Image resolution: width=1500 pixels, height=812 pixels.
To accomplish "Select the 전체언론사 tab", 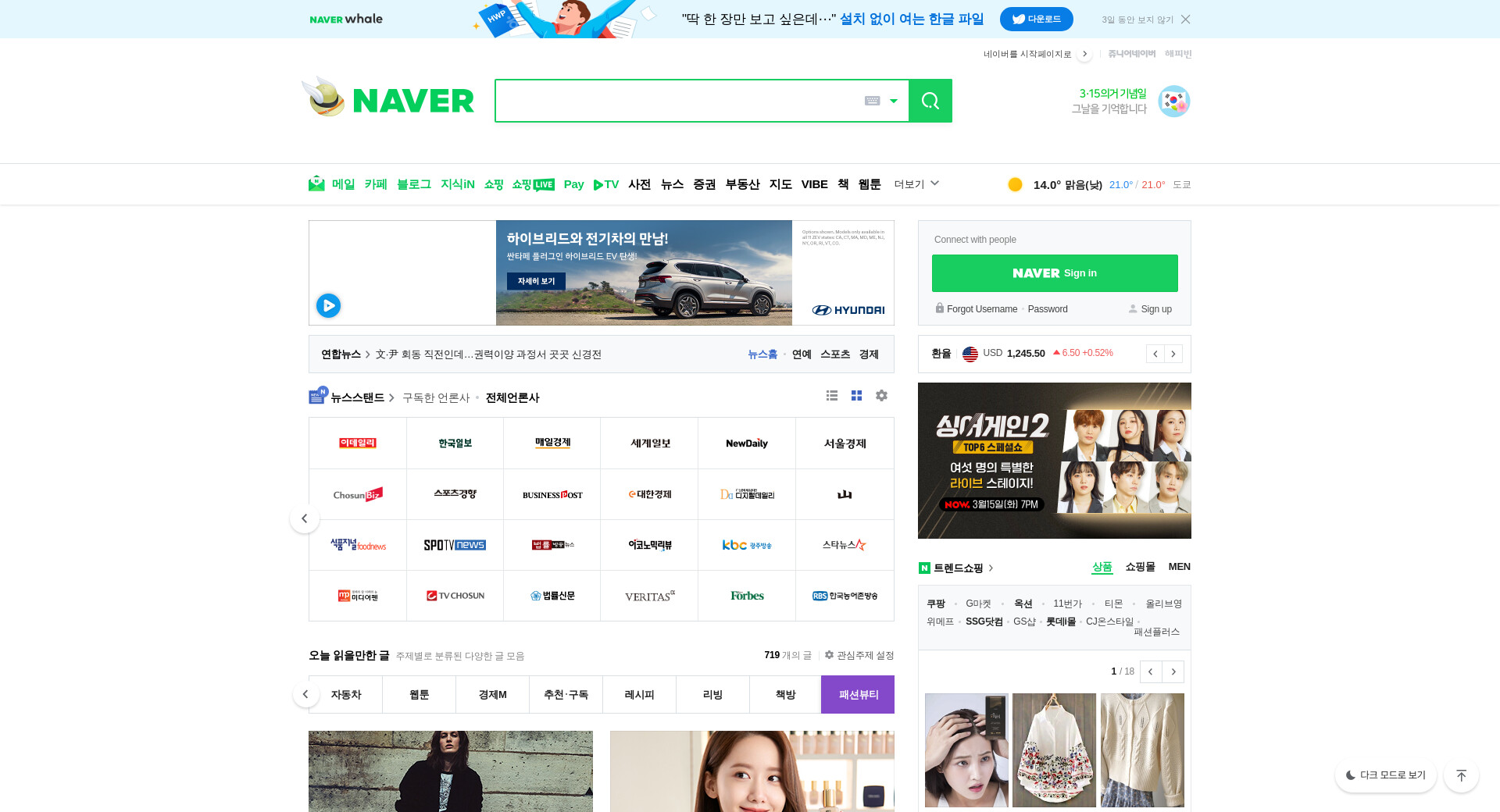I will pos(512,398).
